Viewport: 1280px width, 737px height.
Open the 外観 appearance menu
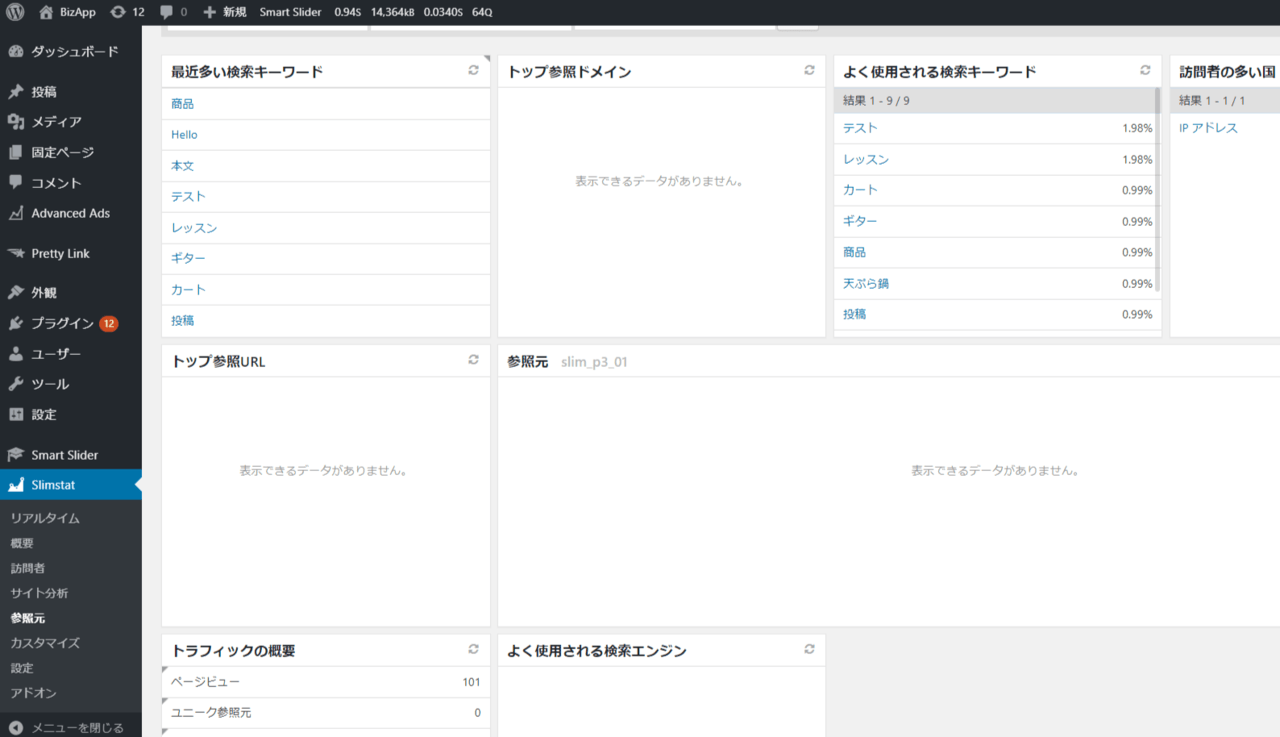click(x=71, y=293)
